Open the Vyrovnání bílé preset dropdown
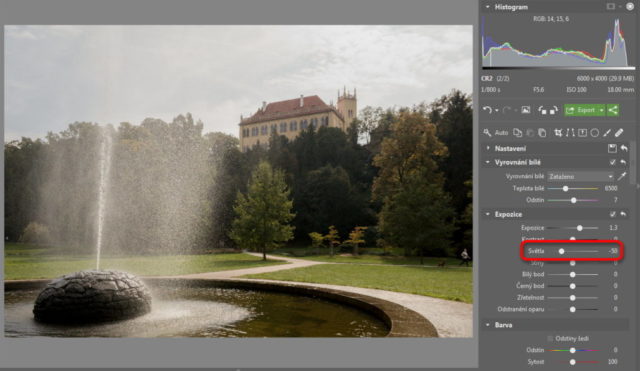Screen dimensions: 640x371 point(580,176)
